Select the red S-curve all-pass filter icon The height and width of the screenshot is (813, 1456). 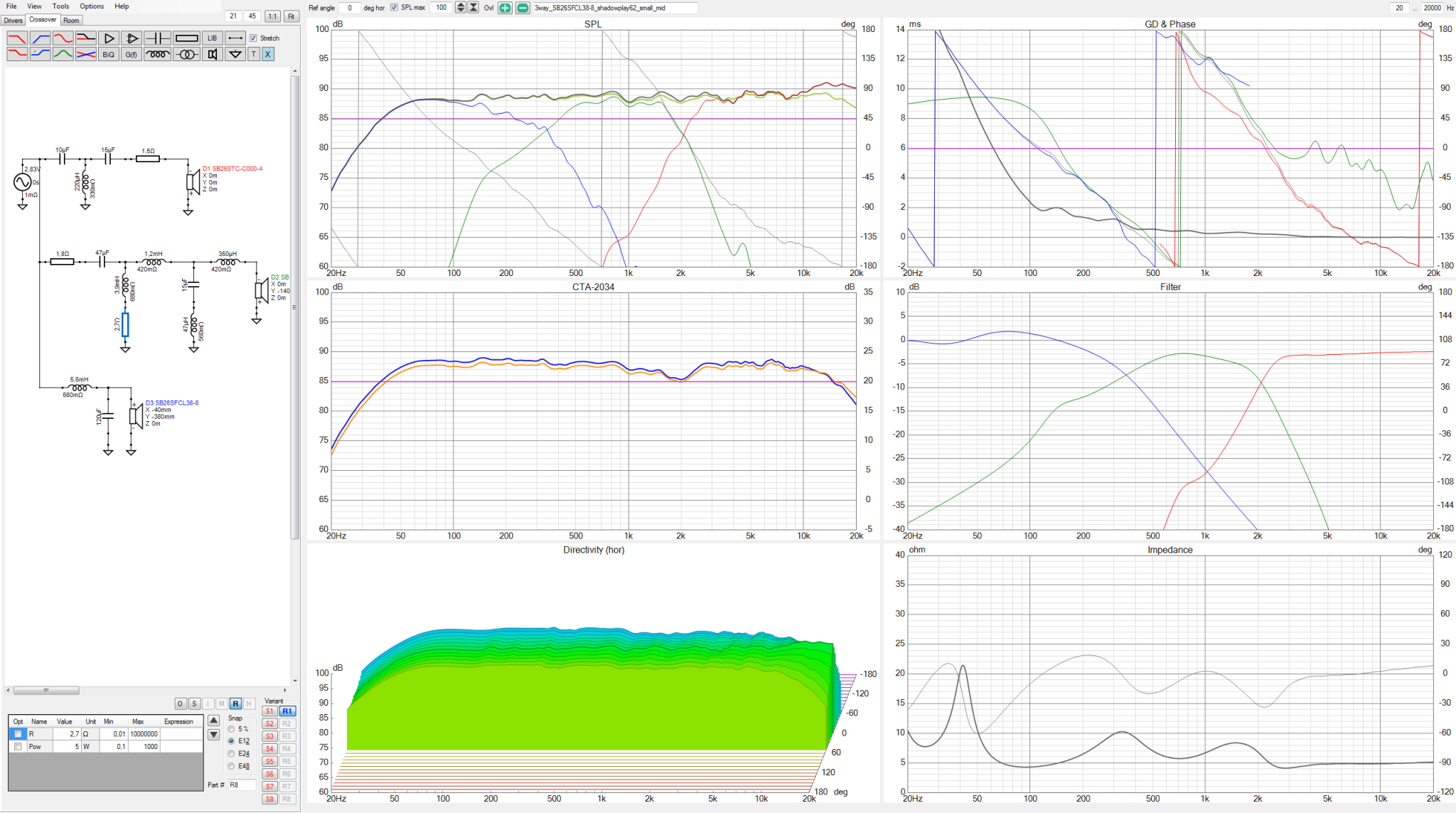(x=63, y=38)
